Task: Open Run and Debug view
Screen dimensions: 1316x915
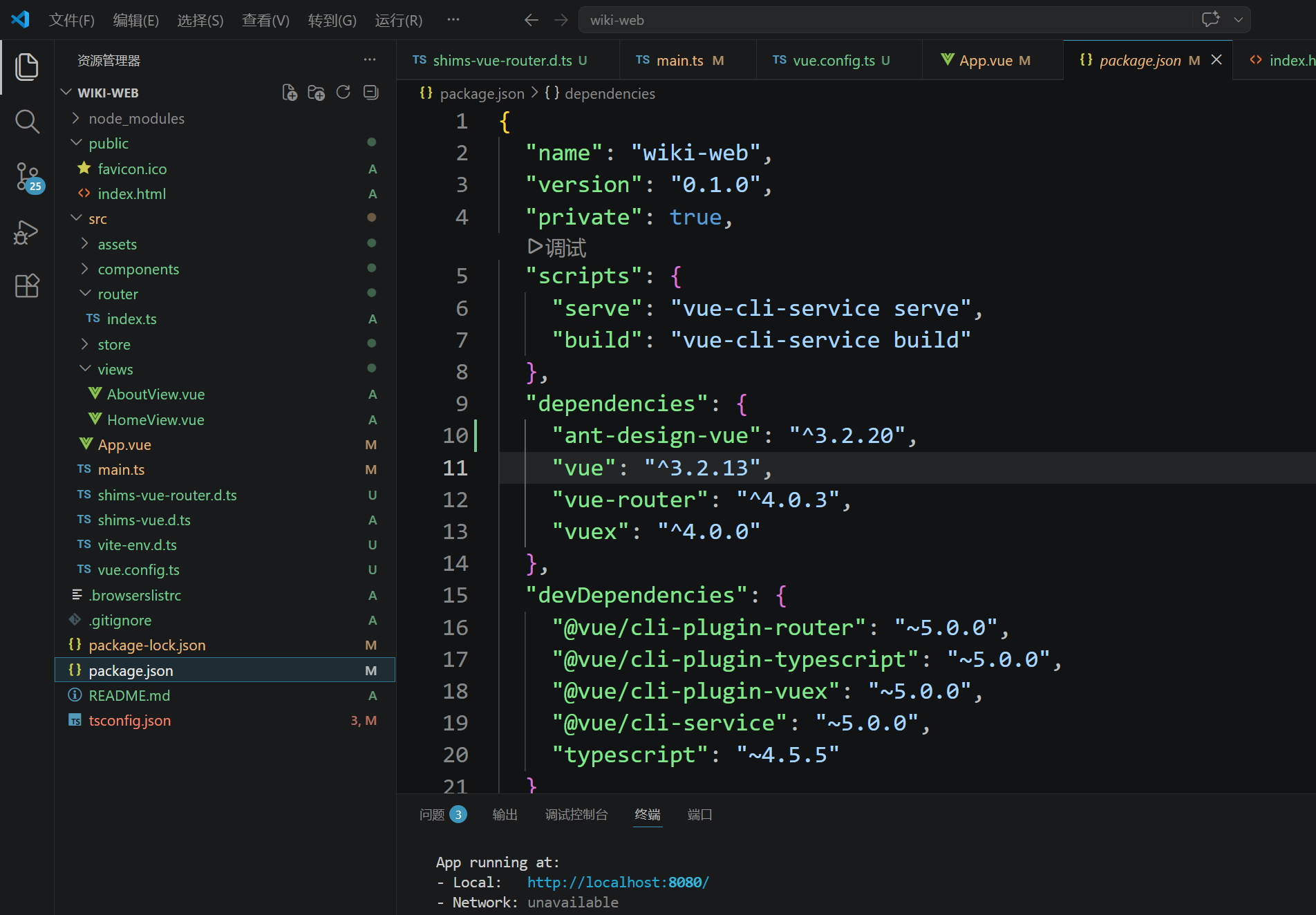Action: pyautogui.click(x=27, y=232)
